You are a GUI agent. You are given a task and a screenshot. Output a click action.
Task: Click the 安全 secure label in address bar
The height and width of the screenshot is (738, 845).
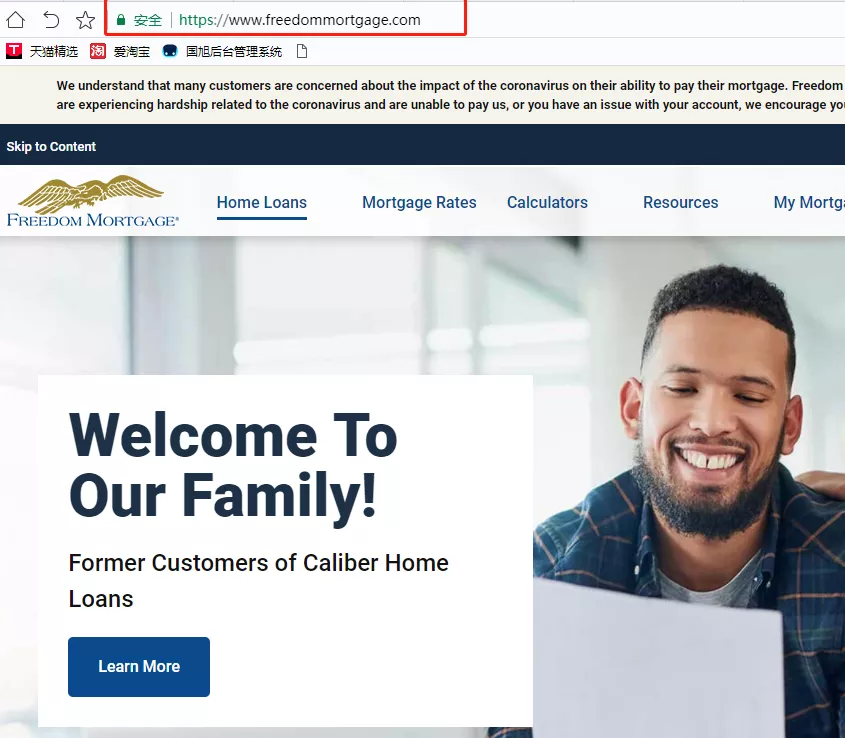pyautogui.click(x=148, y=20)
